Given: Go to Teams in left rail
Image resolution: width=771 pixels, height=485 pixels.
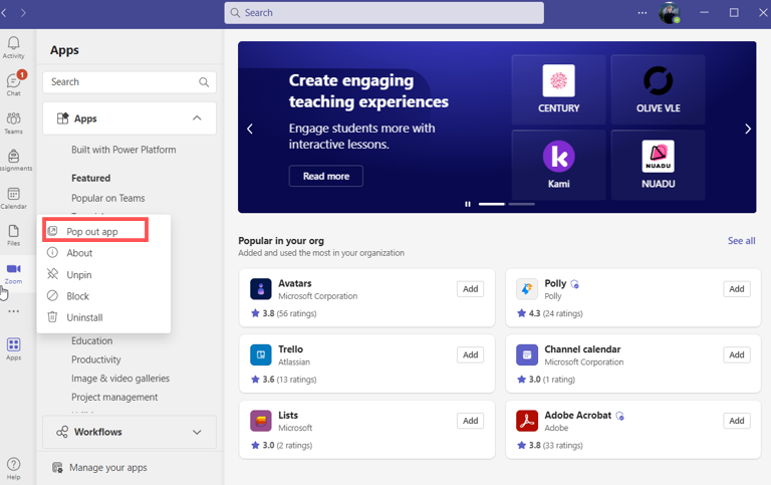Looking at the screenshot, I should click(13, 123).
